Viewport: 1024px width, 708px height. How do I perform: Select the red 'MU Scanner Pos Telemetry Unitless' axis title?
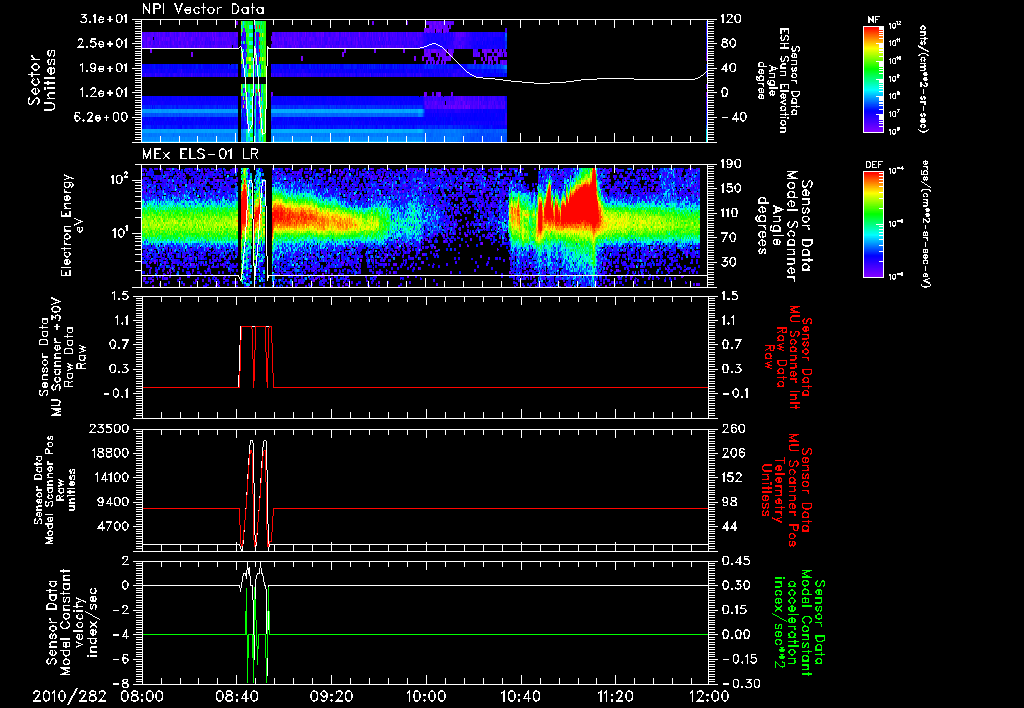coord(787,490)
